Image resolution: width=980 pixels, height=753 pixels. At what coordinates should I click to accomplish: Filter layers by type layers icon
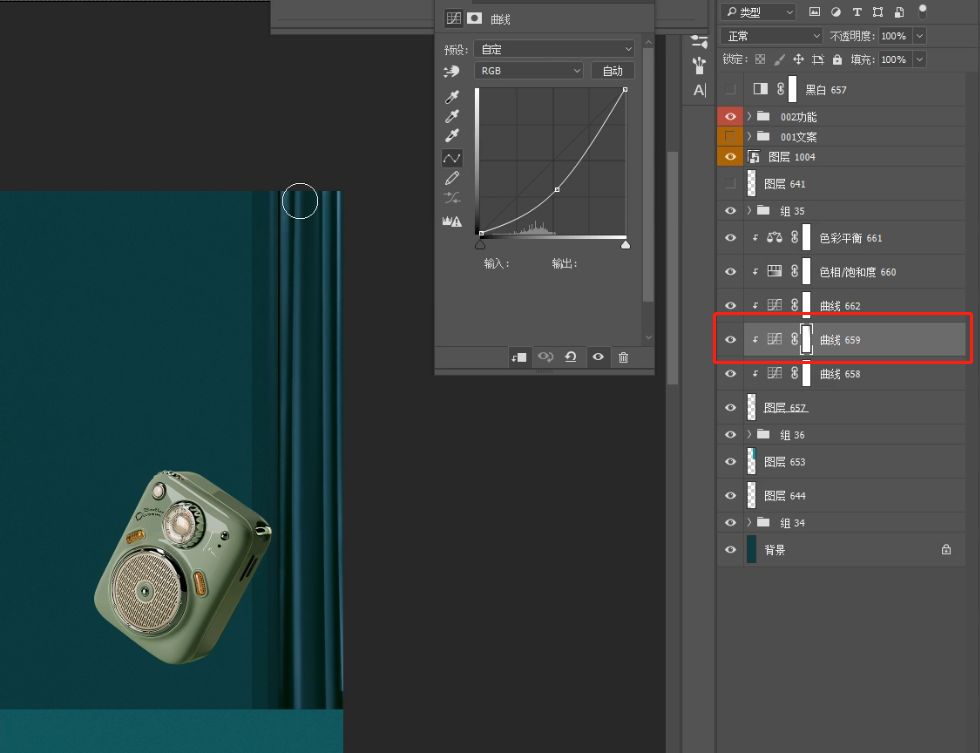click(x=857, y=12)
